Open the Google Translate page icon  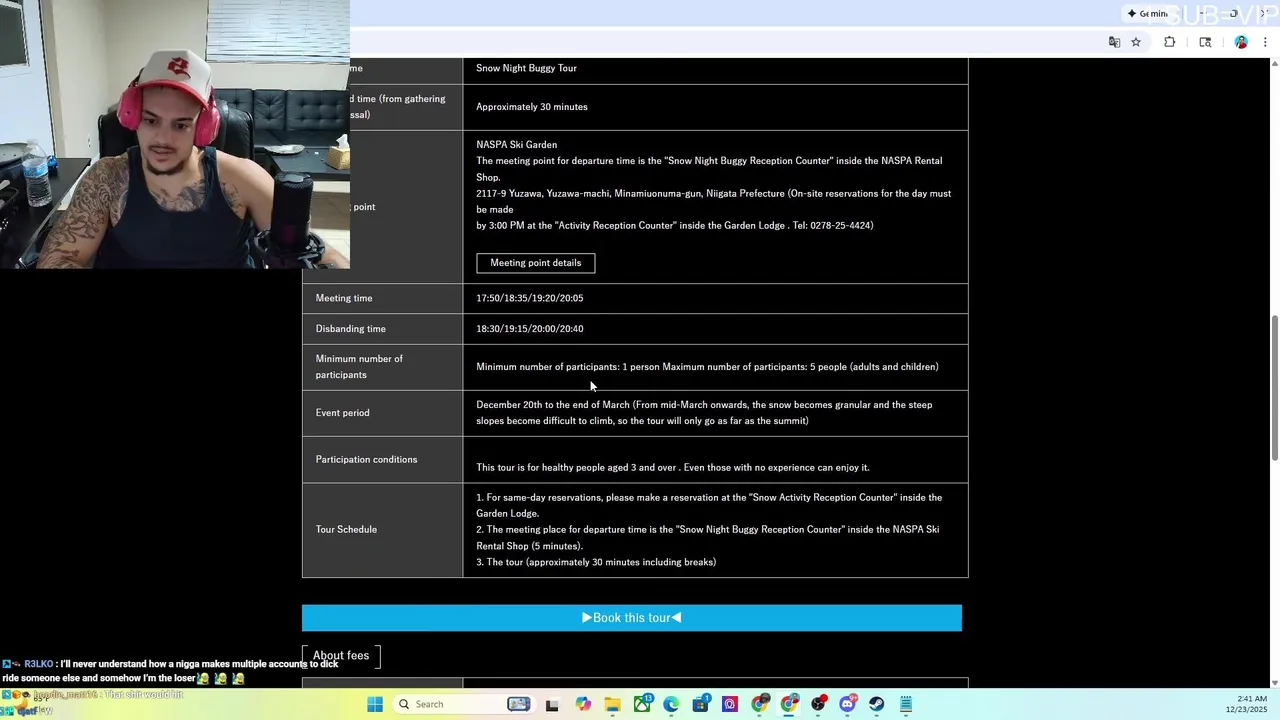pos(1114,42)
